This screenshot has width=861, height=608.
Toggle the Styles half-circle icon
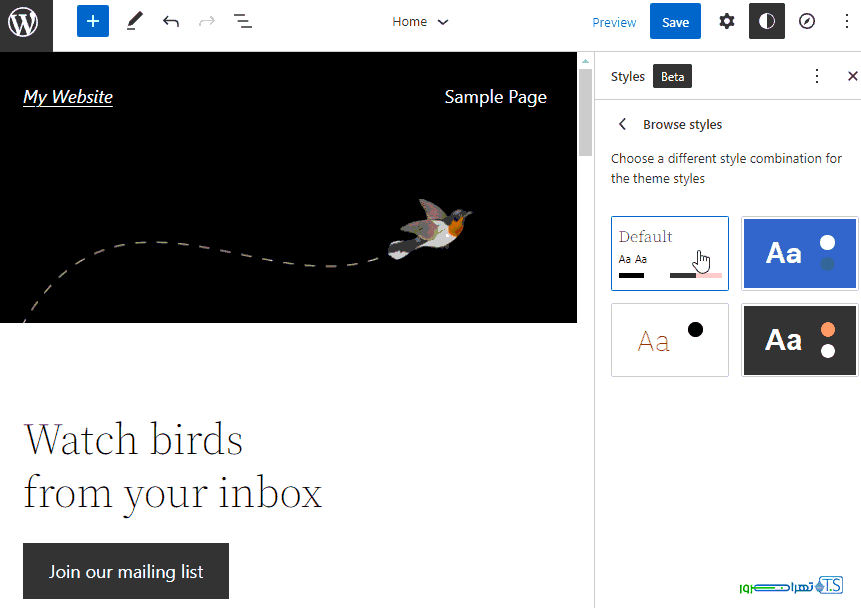767,22
